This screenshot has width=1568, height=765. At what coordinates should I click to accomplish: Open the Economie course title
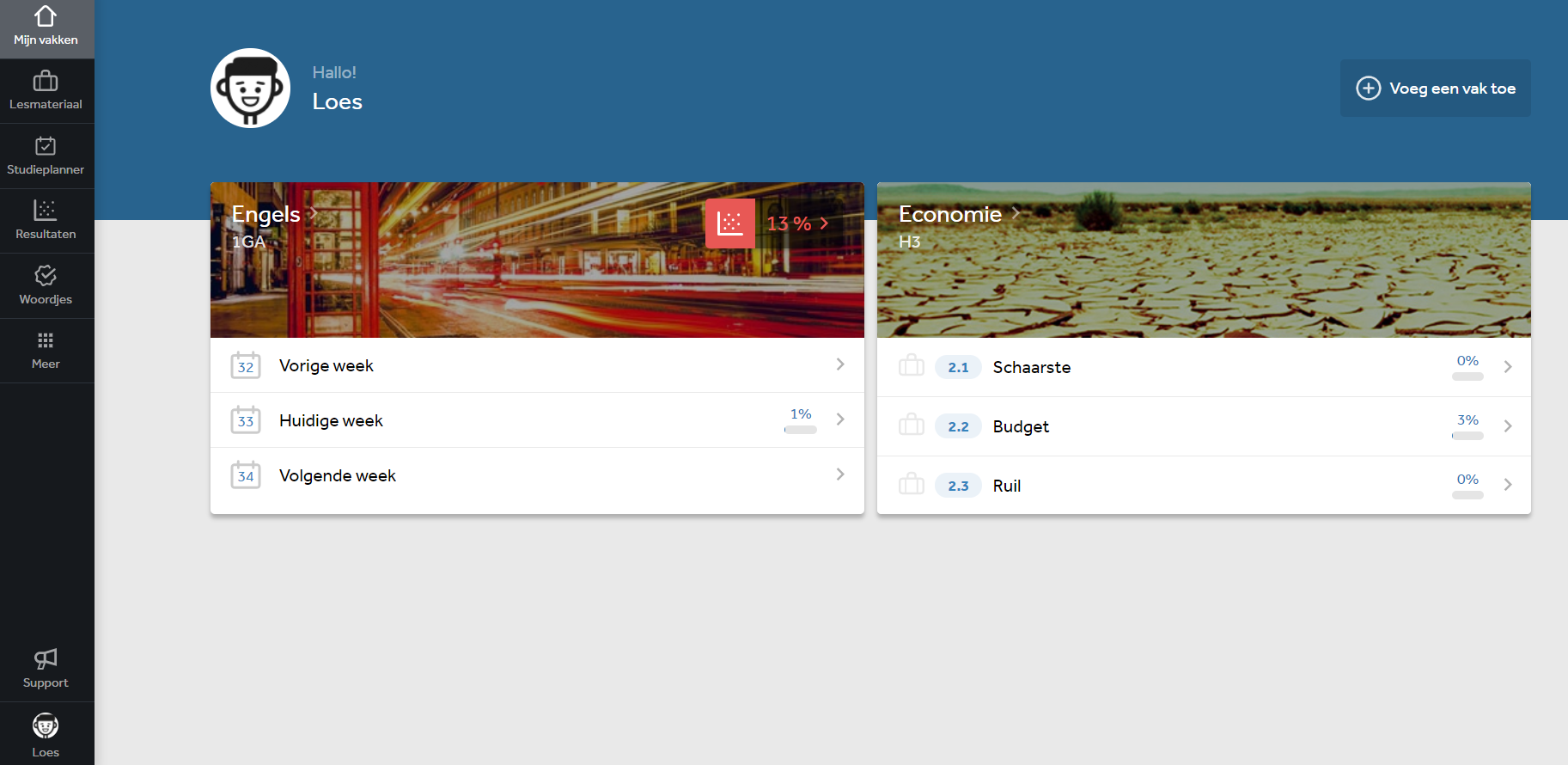click(x=950, y=214)
